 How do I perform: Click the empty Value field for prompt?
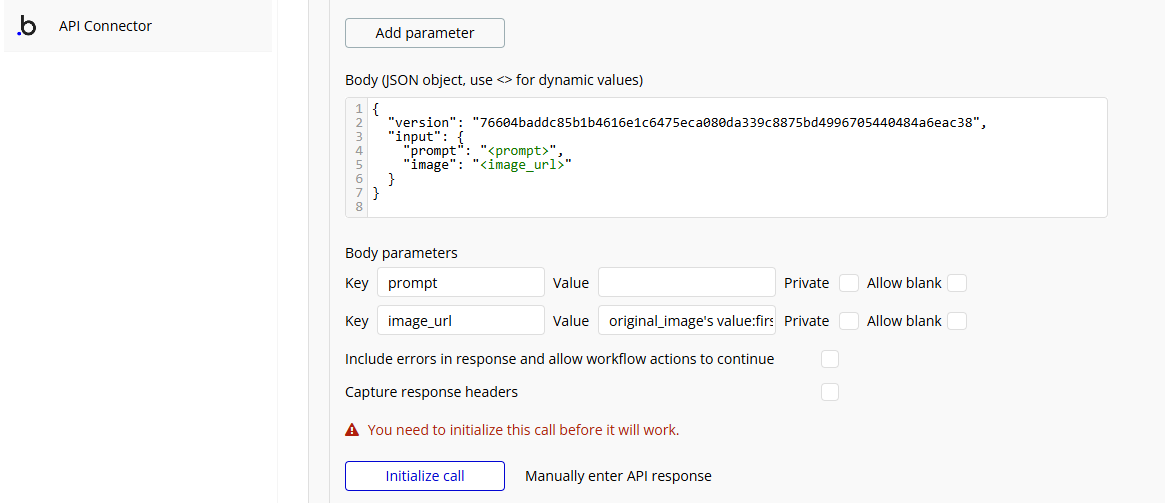(x=686, y=283)
